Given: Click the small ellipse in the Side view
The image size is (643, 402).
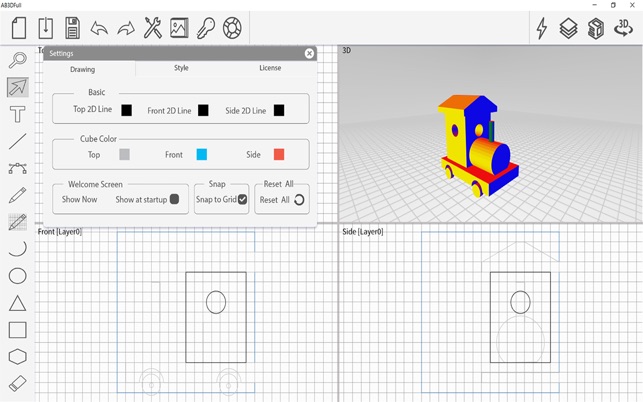Looking at the screenshot, I should (520, 302).
